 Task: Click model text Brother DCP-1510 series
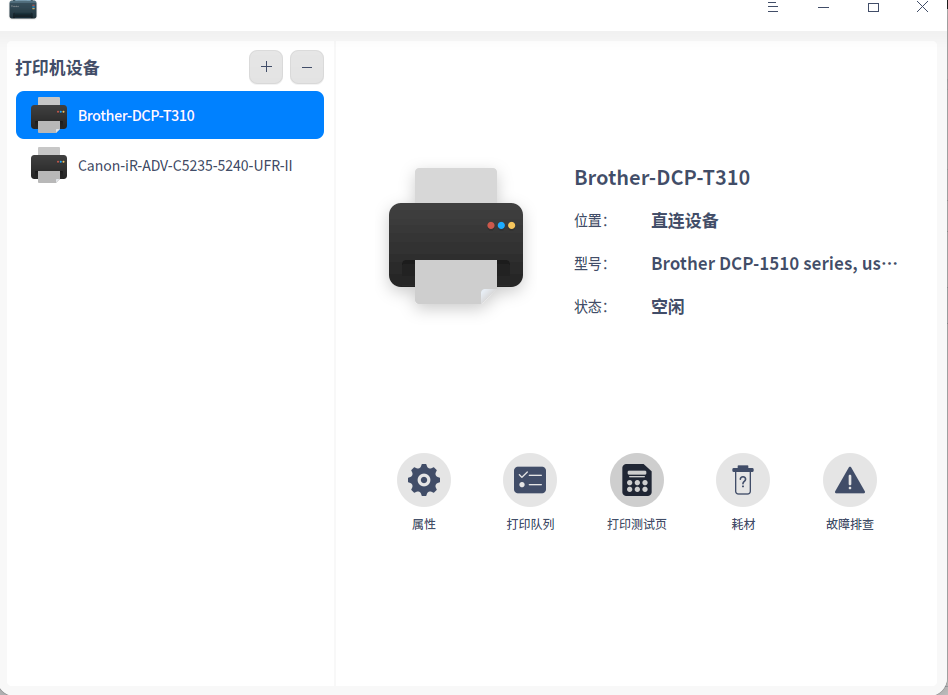pos(774,263)
